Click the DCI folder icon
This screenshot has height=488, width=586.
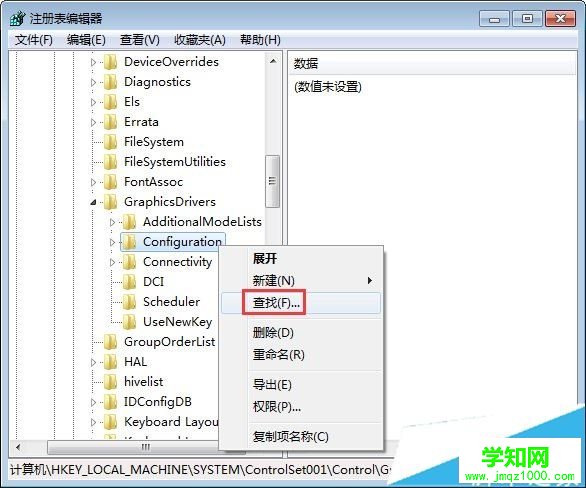[x=130, y=282]
